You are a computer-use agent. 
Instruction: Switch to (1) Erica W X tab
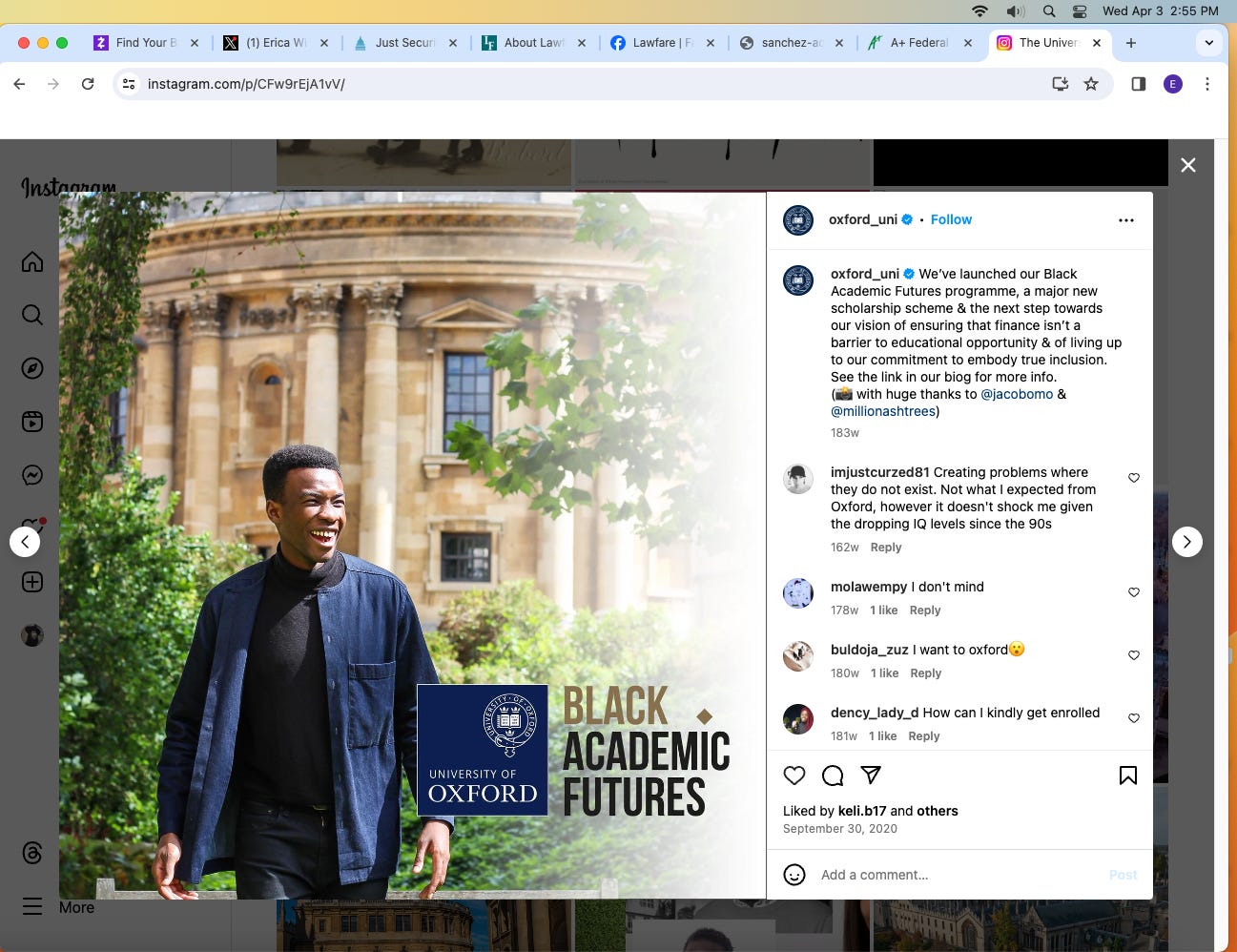coord(275,43)
